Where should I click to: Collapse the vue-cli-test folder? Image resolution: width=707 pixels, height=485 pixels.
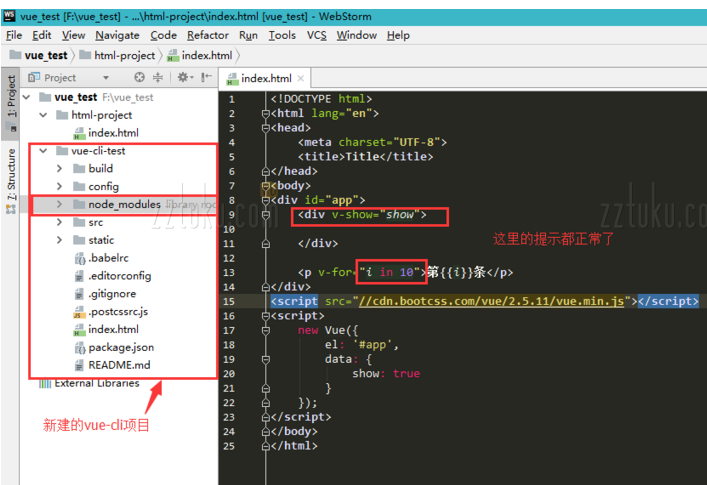click(44, 151)
